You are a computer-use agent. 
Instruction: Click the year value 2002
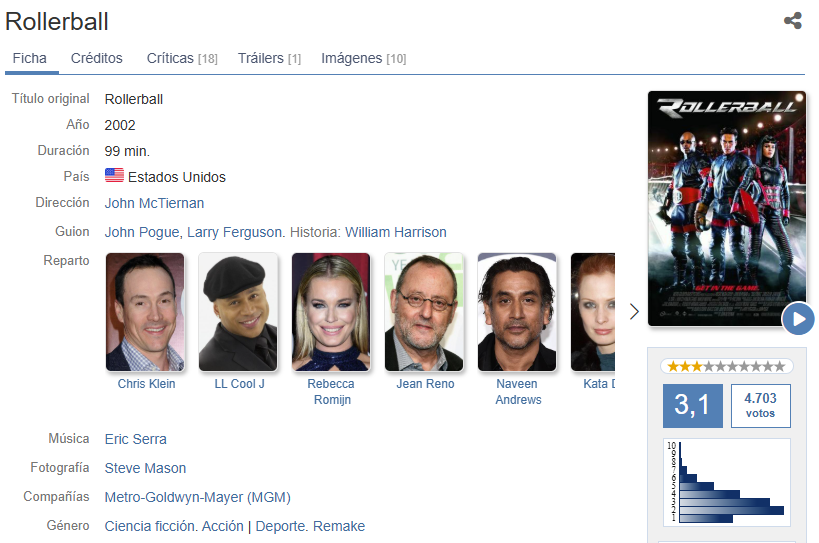(x=120, y=125)
